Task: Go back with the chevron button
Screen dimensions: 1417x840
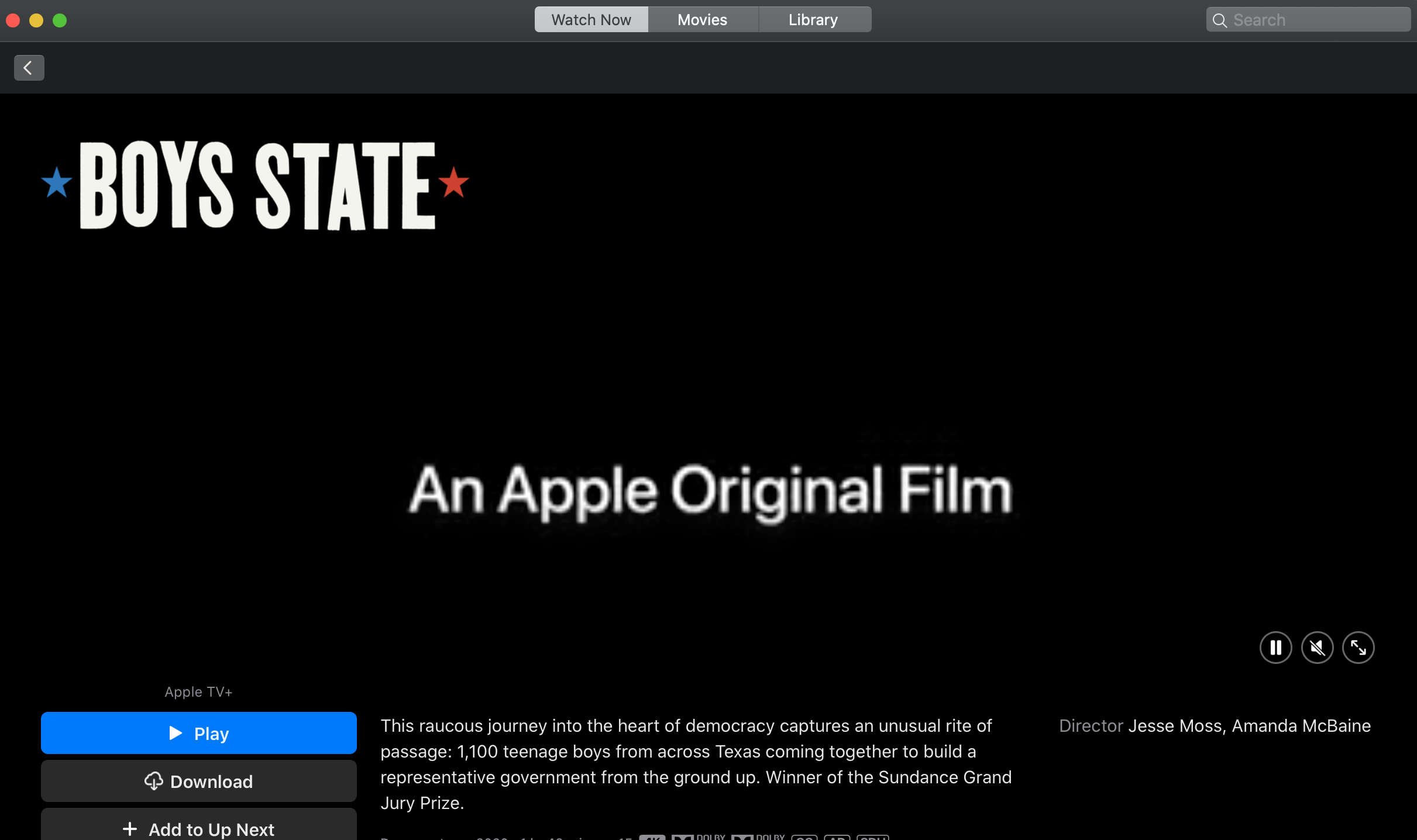Action: (29, 68)
